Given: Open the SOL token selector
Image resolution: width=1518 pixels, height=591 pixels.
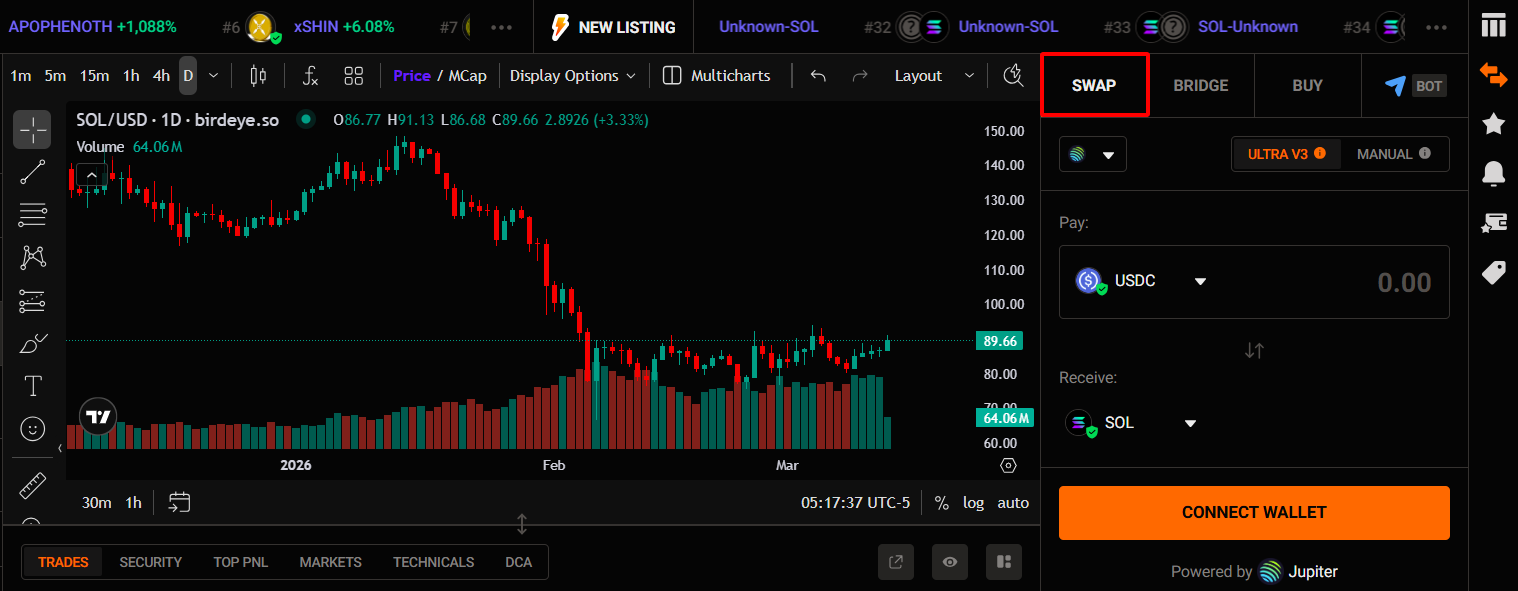Looking at the screenshot, I should [1131, 423].
